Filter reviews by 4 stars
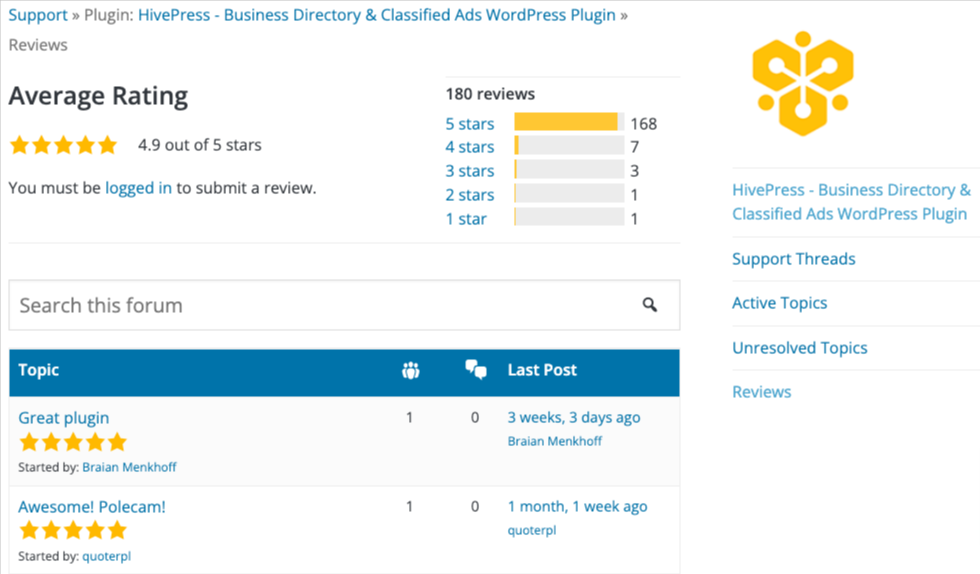The height and width of the screenshot is (574, 980). click(x=470, y=147)
